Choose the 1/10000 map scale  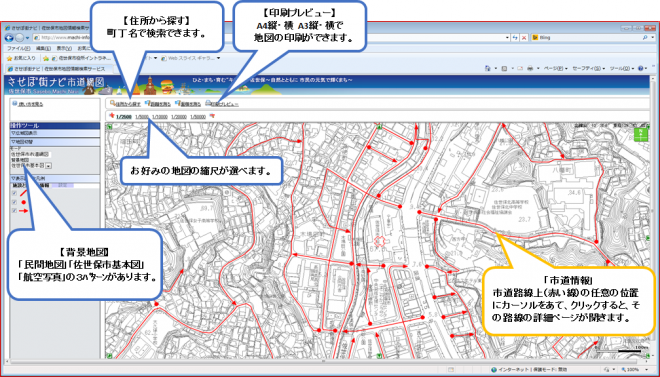(x=160, y=117)
